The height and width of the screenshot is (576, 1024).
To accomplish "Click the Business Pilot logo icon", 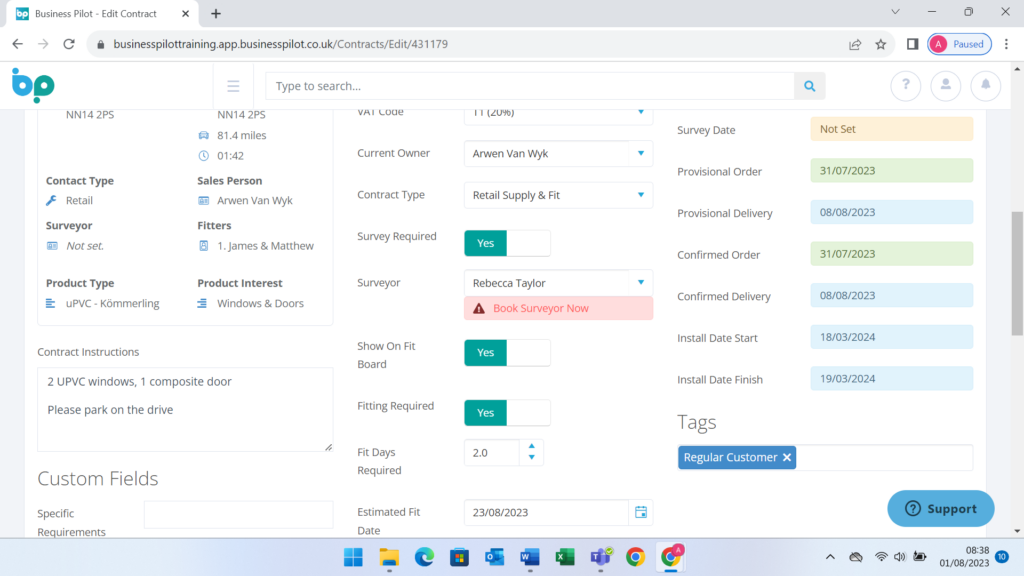I will click(x=33, y=85).
